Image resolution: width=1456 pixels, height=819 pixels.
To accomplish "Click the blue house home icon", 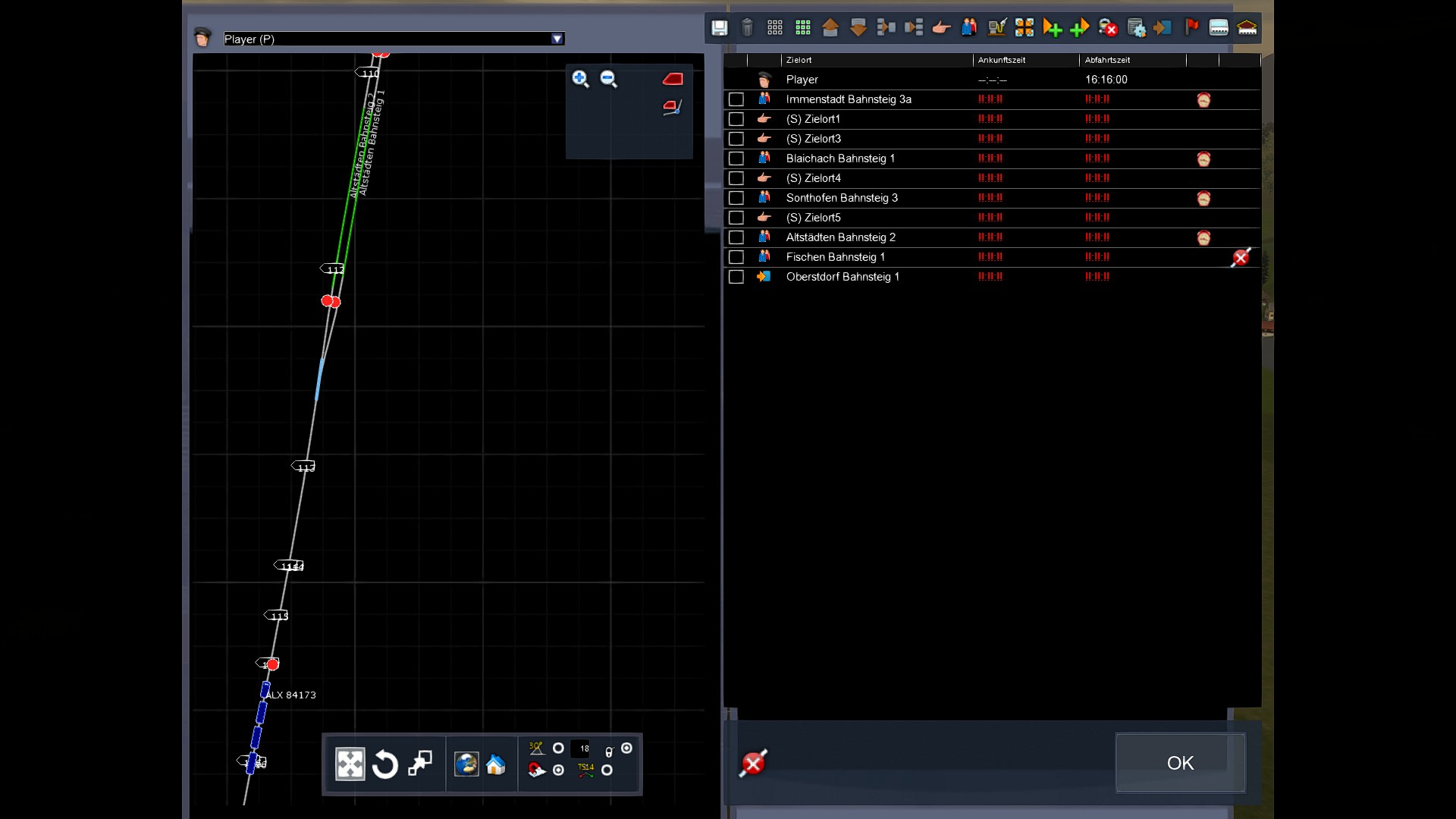I will (x=496, y=764).
